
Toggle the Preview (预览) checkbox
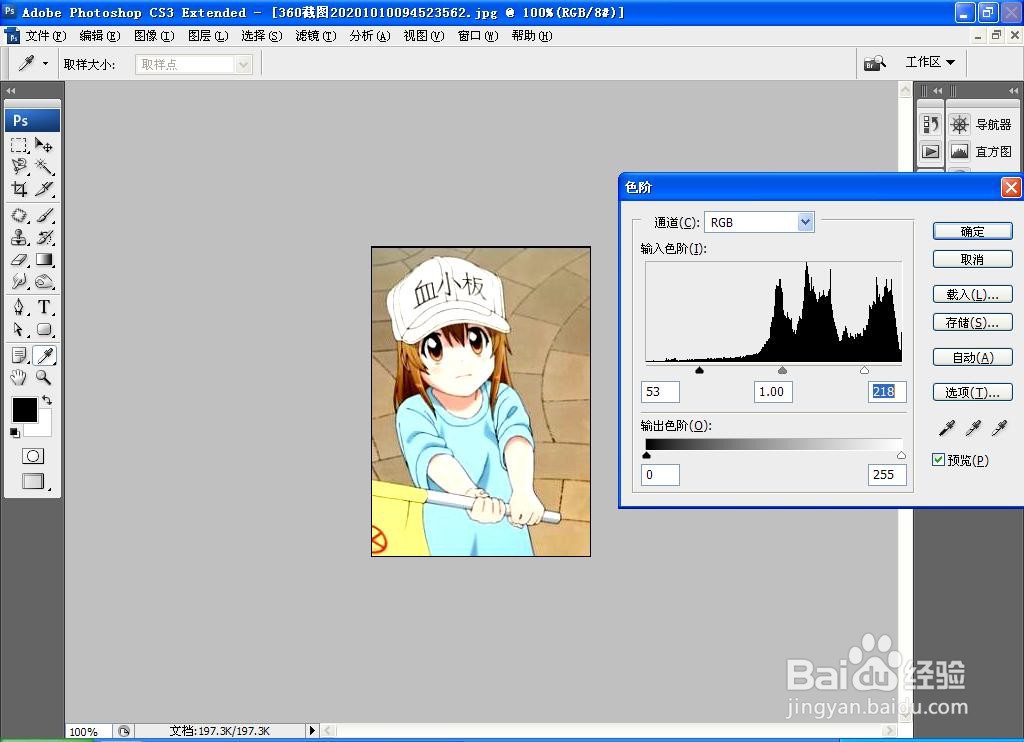coord(938,460)
